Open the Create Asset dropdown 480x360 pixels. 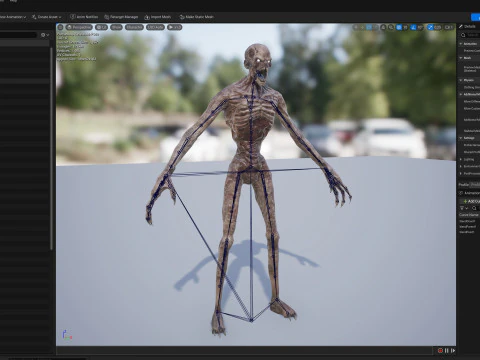click(47, 17)
